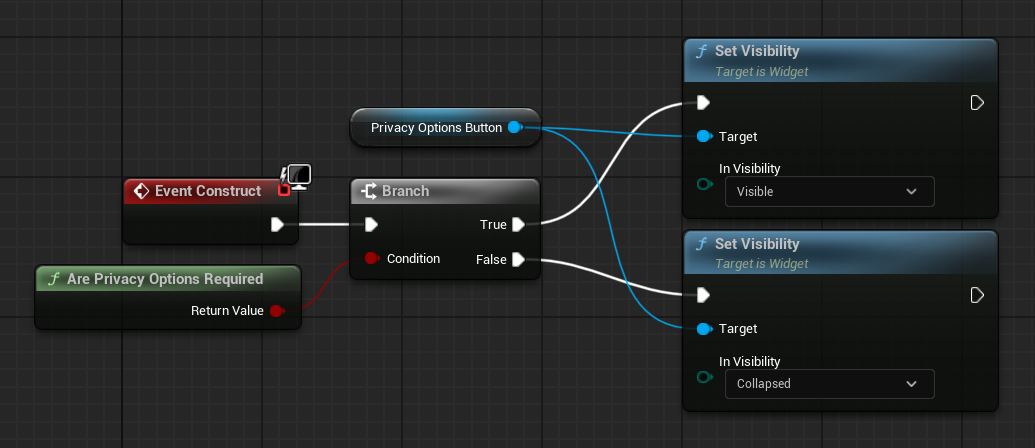1035x448 pixels.
Task: Click top Set Visibility execution output pin
Action: coord(977,102)
